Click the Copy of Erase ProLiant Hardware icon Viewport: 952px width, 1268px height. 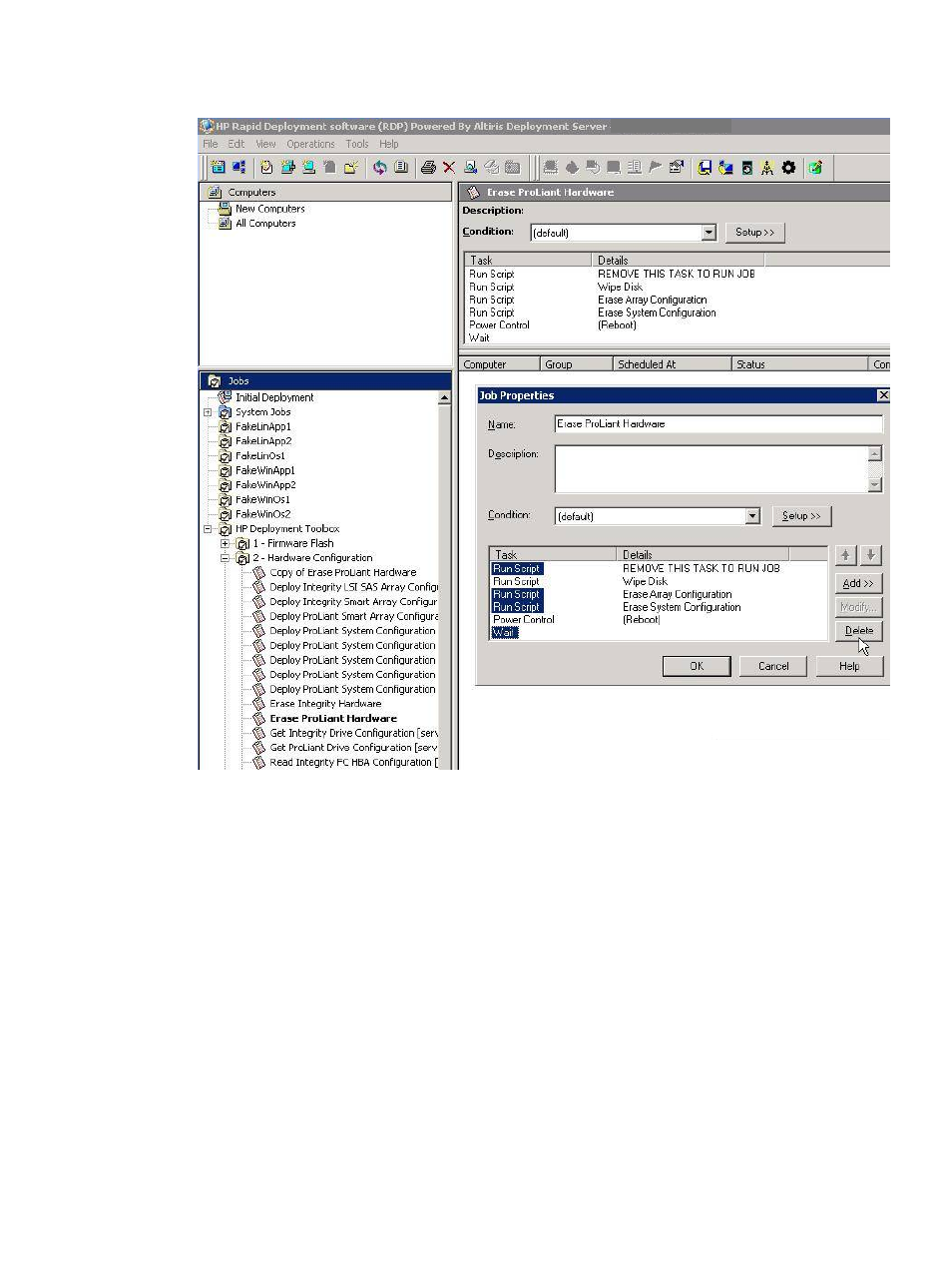tap(258, 573)
